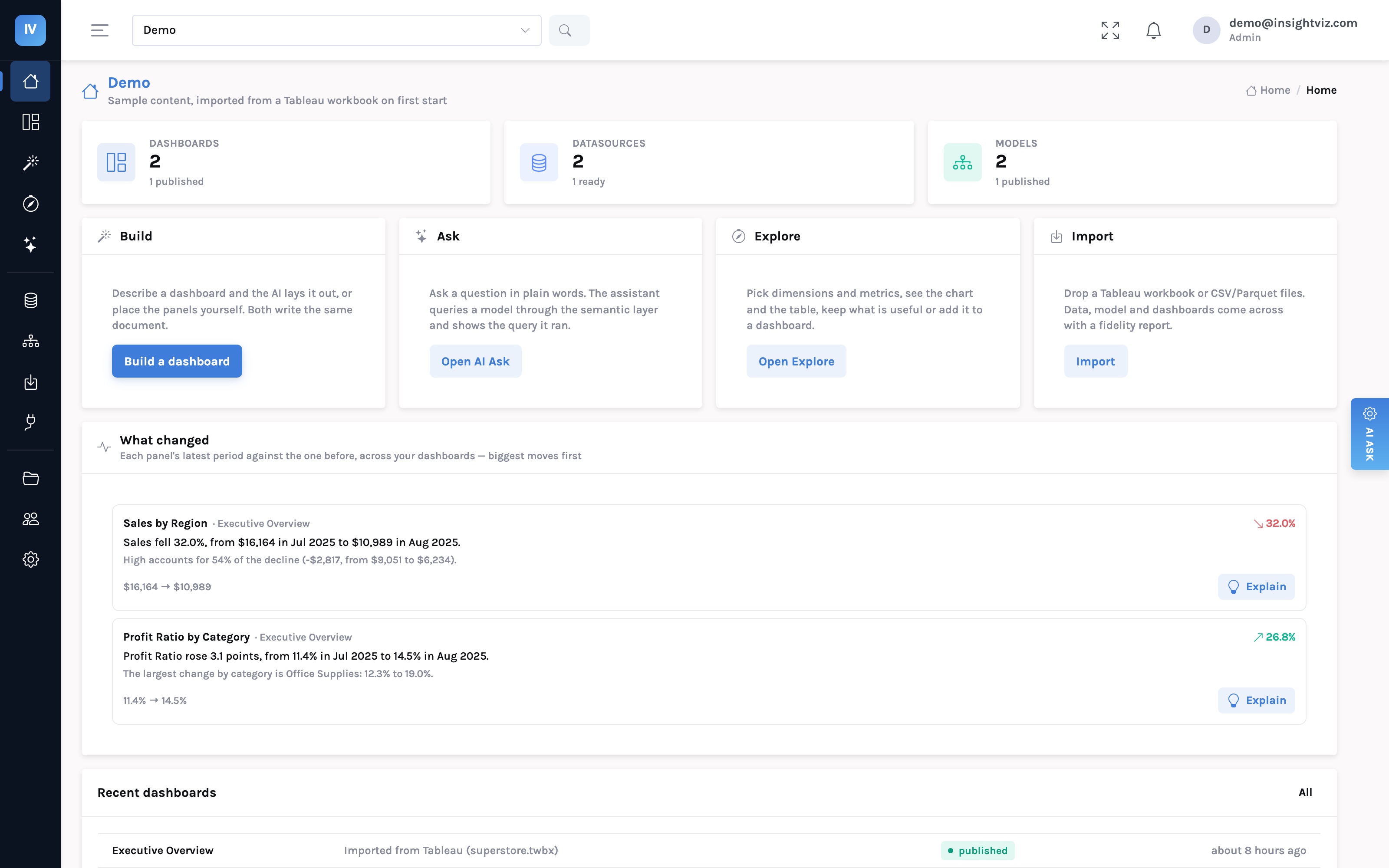The width and height of the screenshot is (1389, 868).
Task: Open the Dashboards stat card
Action: 286,162
